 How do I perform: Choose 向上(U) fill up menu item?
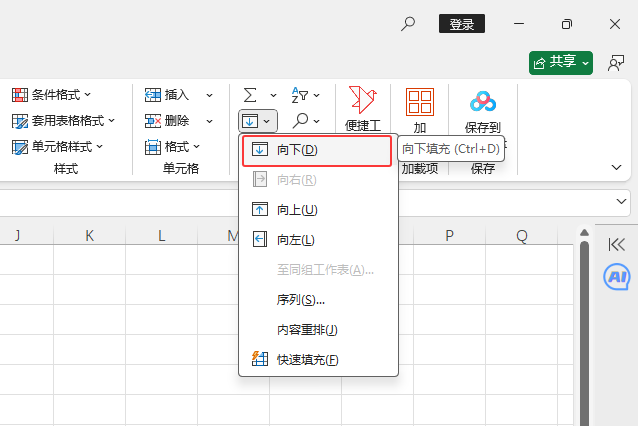318,210
